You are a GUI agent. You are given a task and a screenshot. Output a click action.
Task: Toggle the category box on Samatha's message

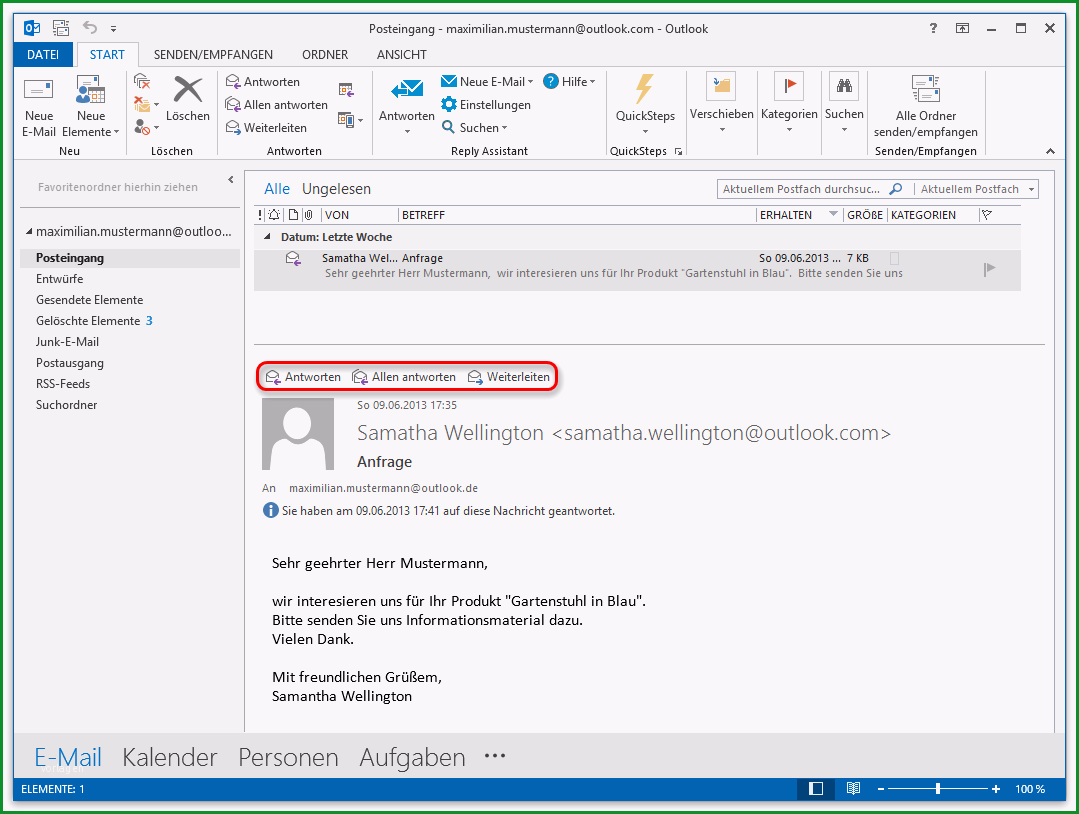coord(895,259)
